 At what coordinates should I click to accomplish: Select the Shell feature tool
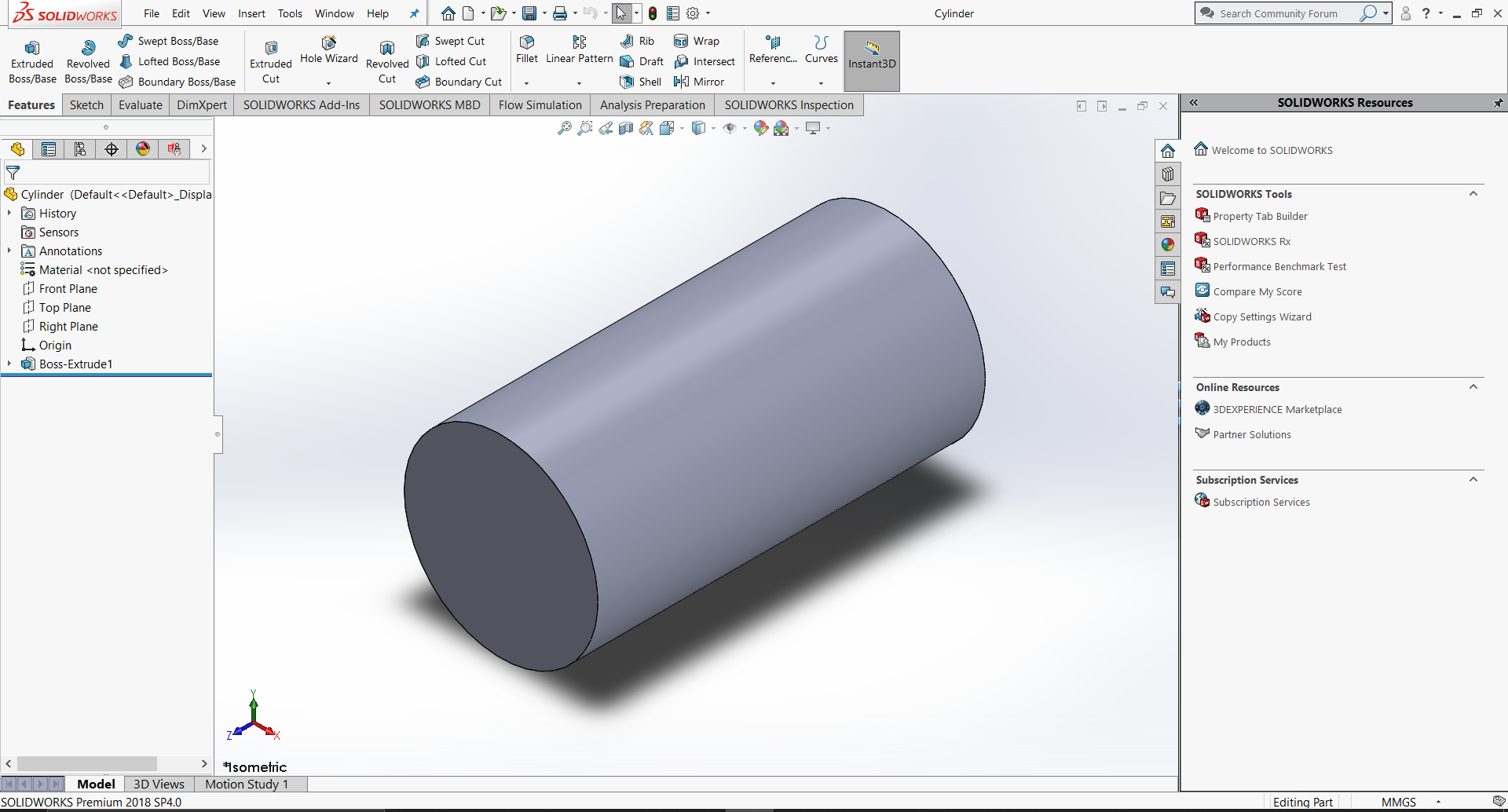[x=640, y=81]
